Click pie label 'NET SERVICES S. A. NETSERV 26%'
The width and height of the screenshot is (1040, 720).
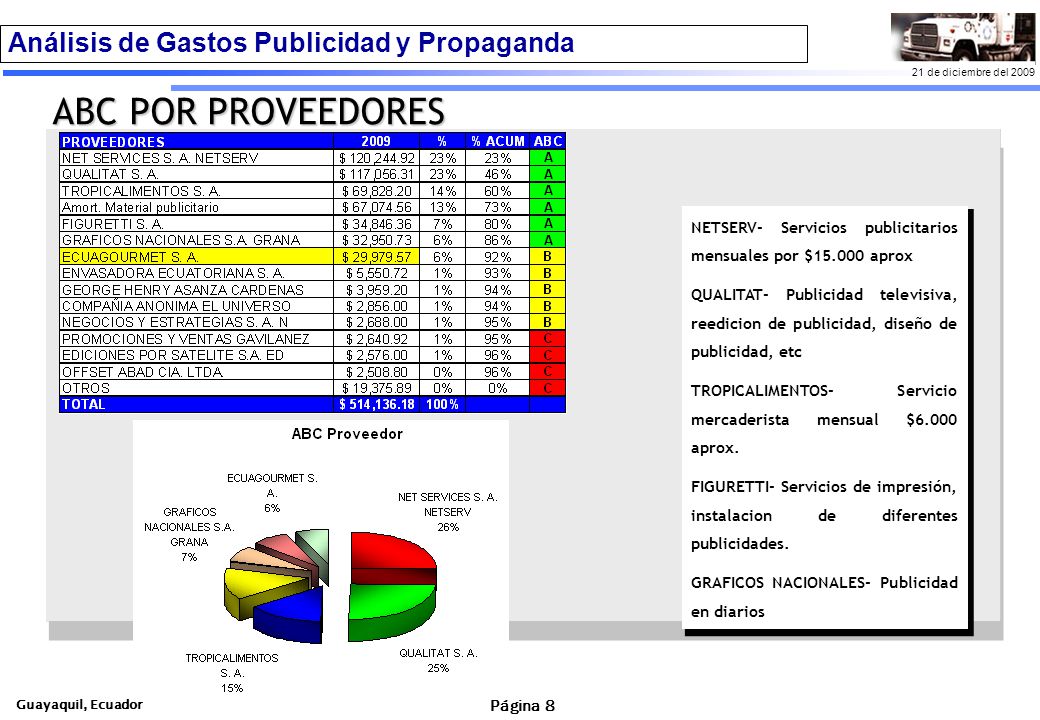[x=448, y=512]
